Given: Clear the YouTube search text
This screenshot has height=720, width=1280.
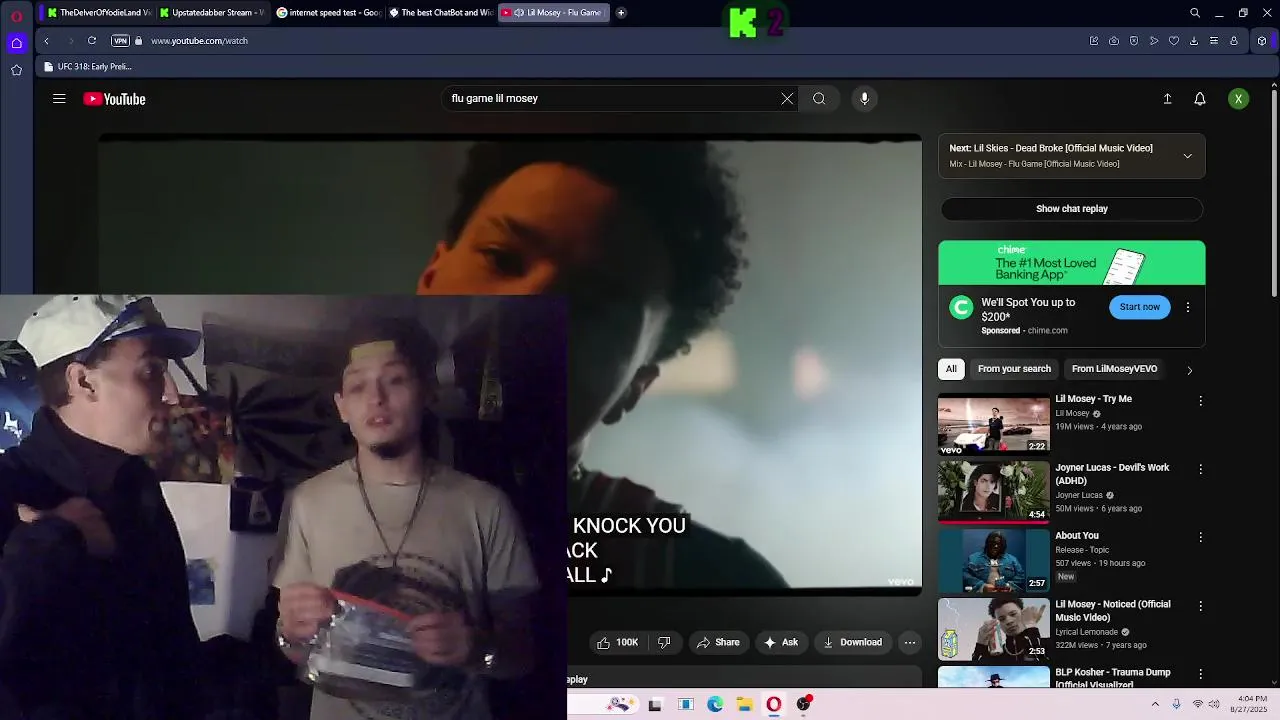Looking at the screenshot, I should pos(787,99).
